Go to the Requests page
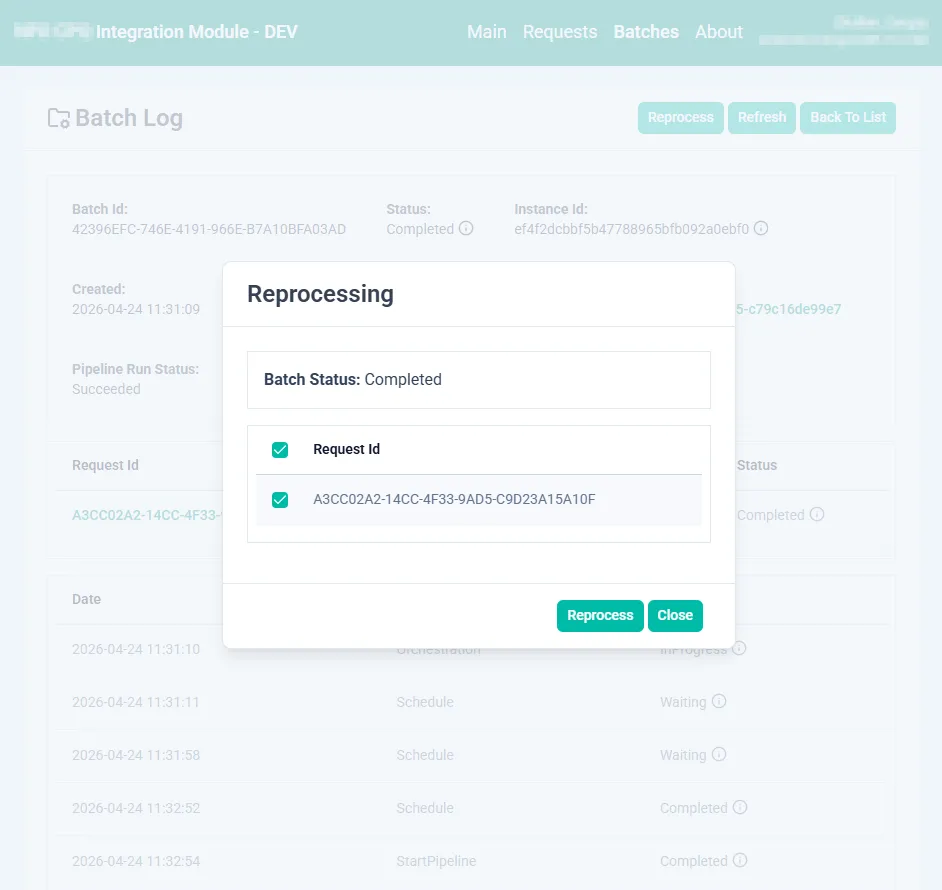 click(x=560, y=32)
